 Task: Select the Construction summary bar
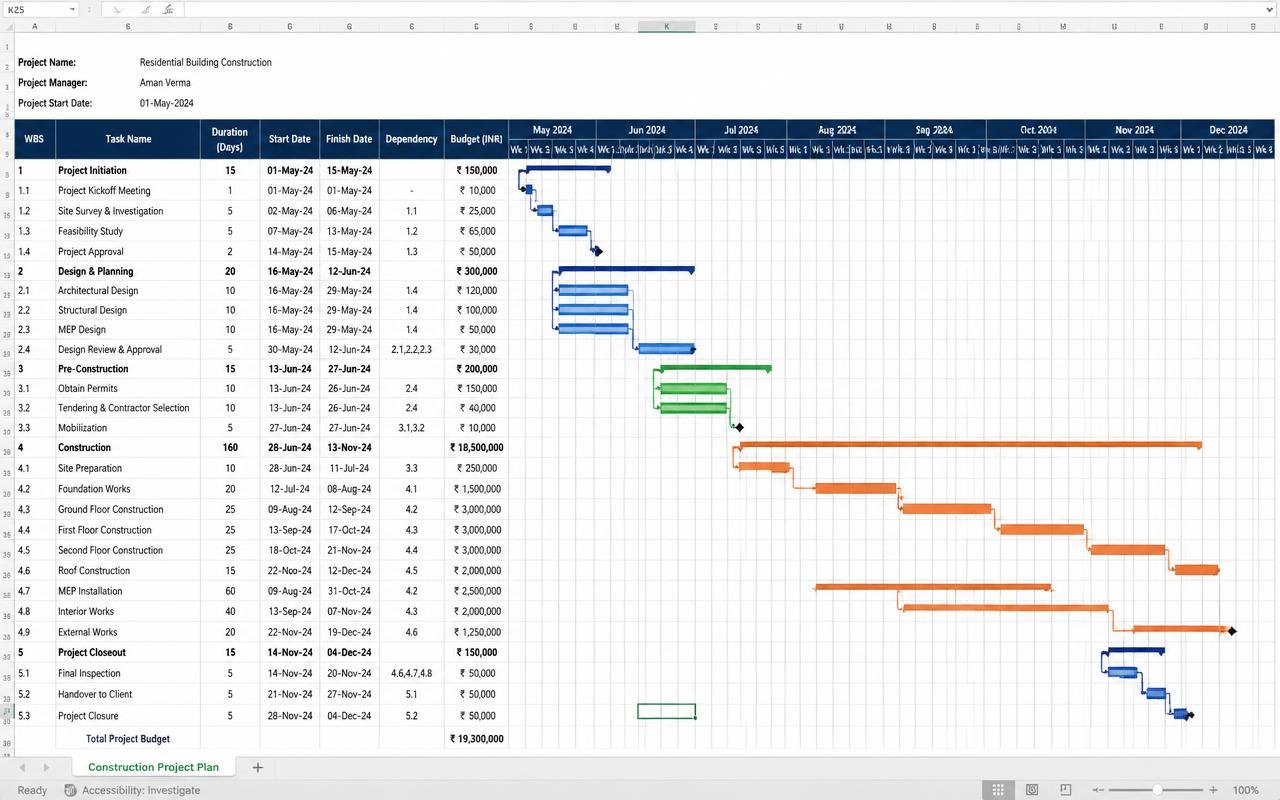(970, 444)
